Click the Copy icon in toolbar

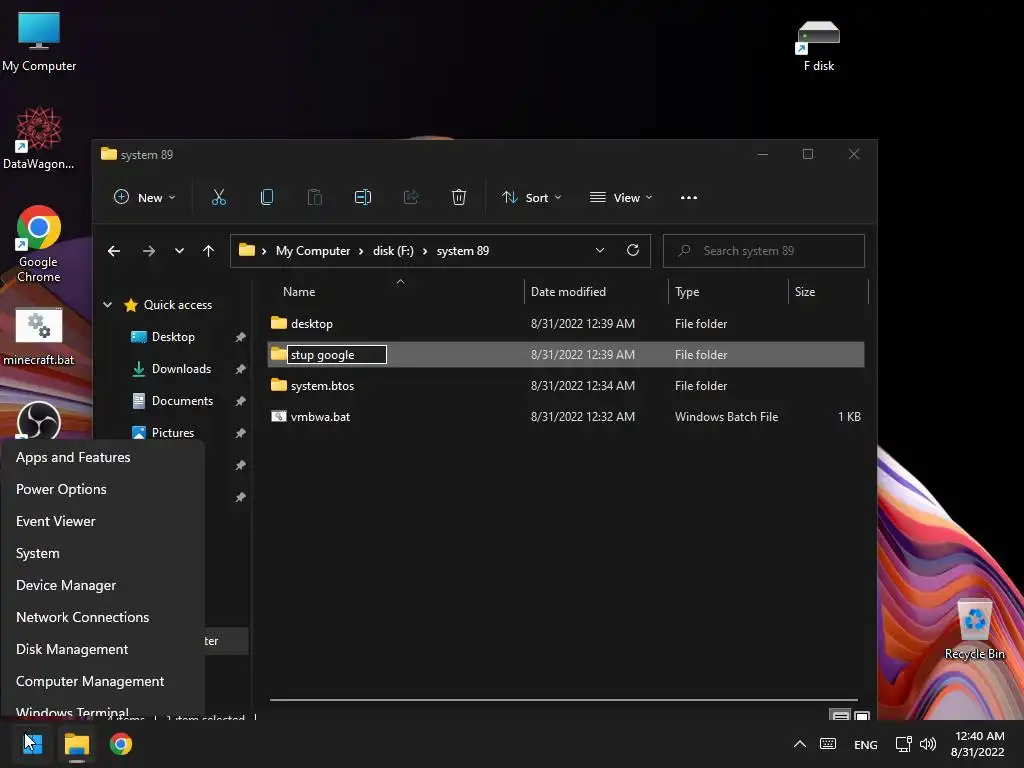click(x=266, y=197)
